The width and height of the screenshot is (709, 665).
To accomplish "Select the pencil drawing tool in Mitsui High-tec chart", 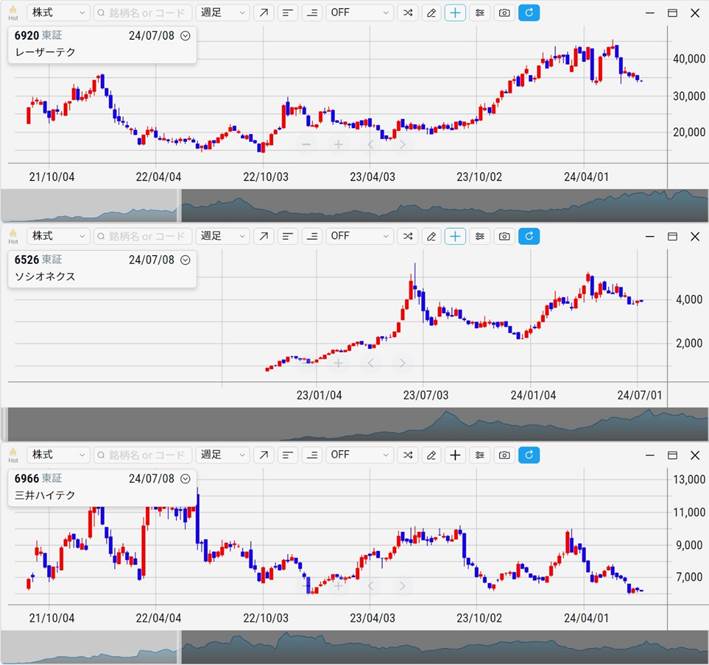I will point(431,455).
